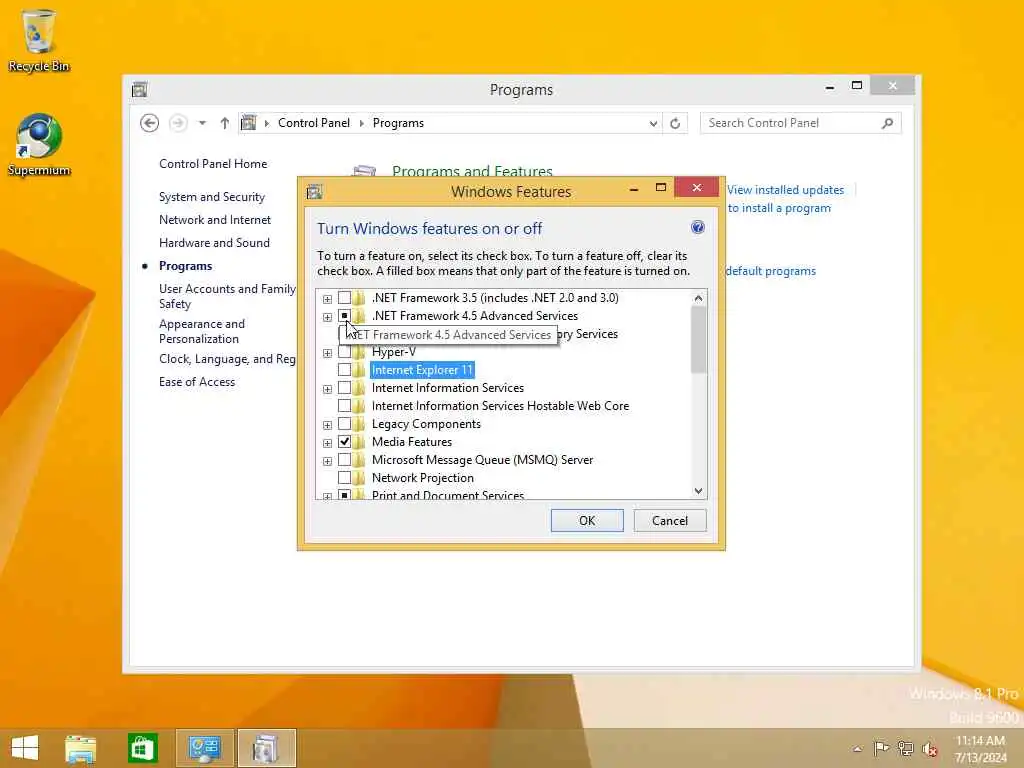Expand Legacy Components node
This screenshot has width=1024, height=768.
pos(327,425)
